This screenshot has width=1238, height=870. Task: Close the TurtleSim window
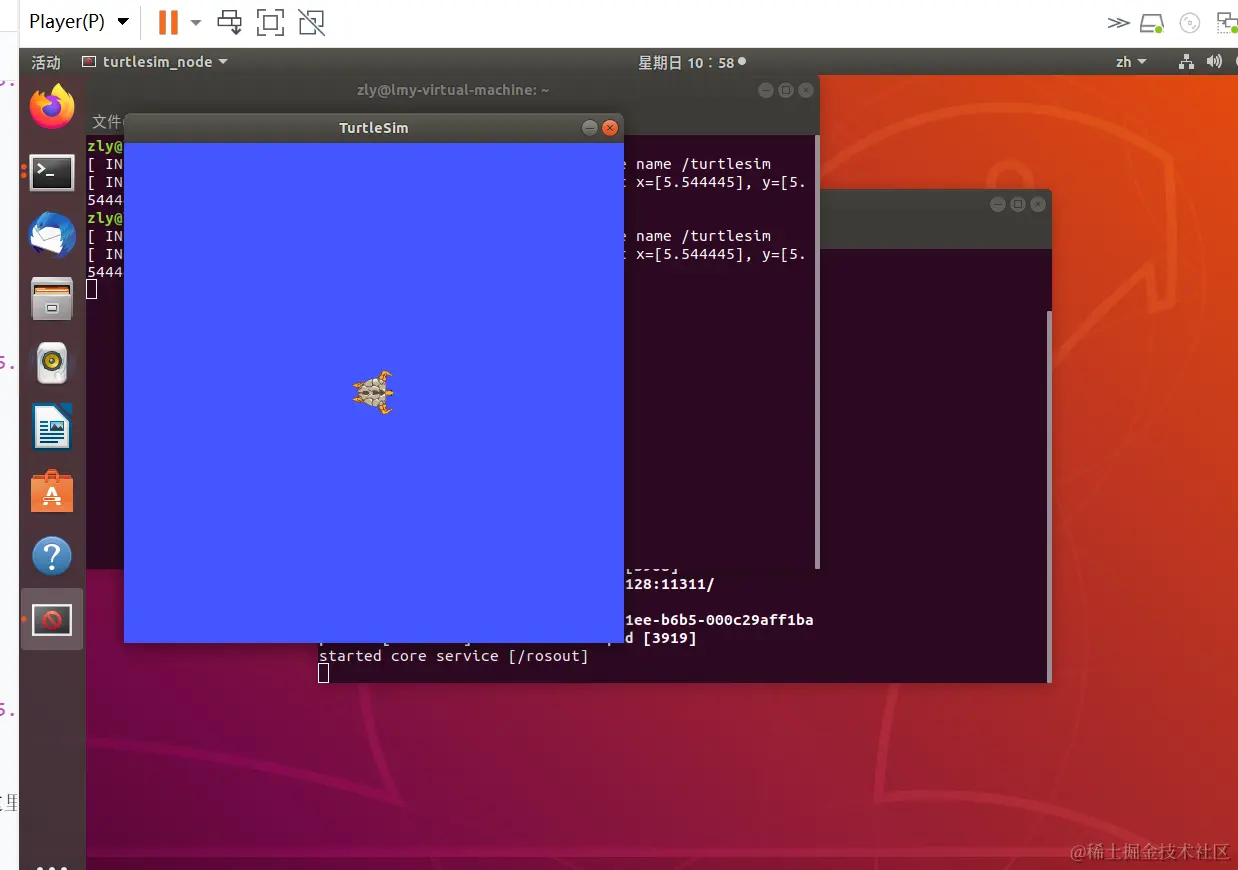point(610,128)
